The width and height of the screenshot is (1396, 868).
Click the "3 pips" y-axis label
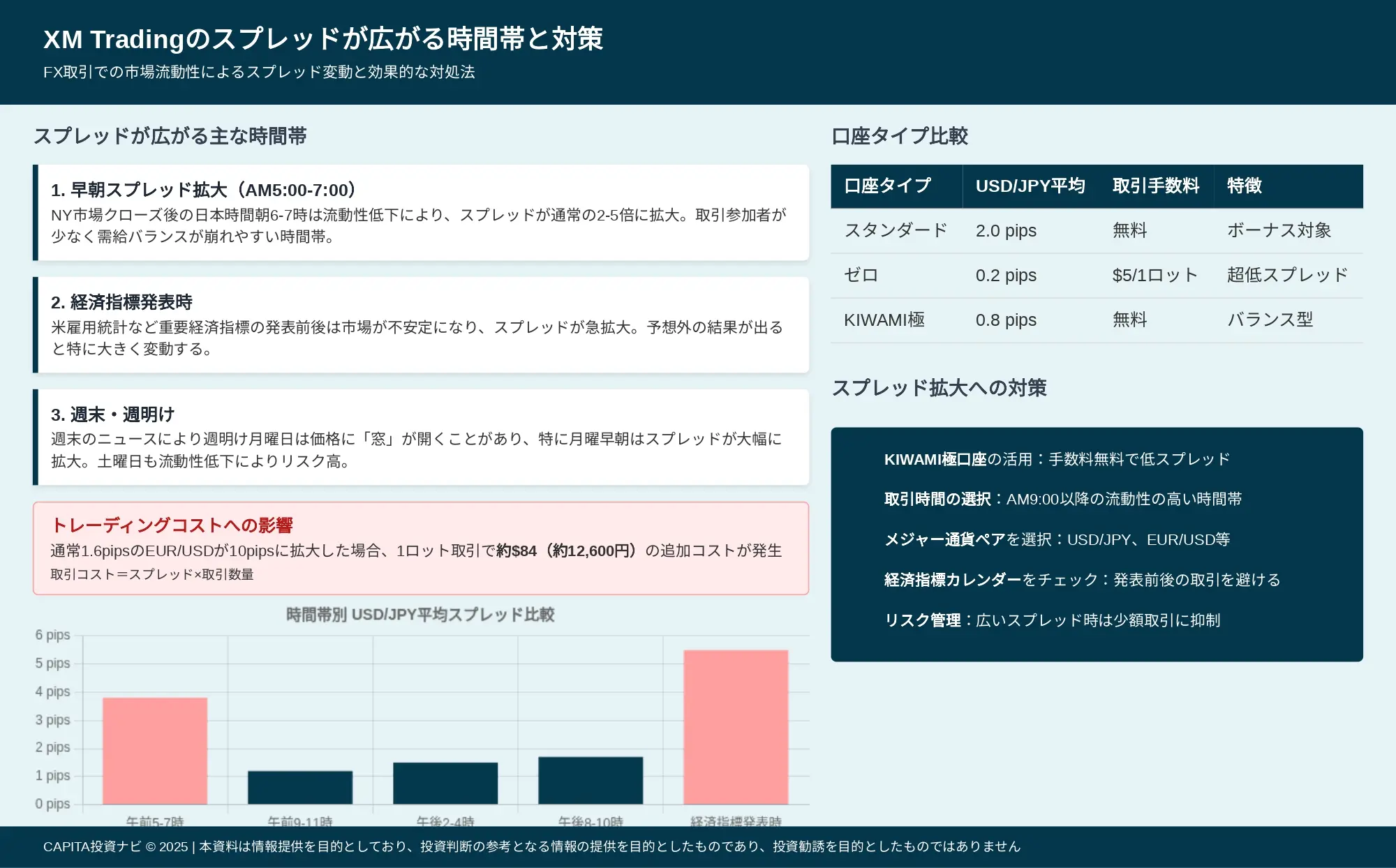coord(53,720)
